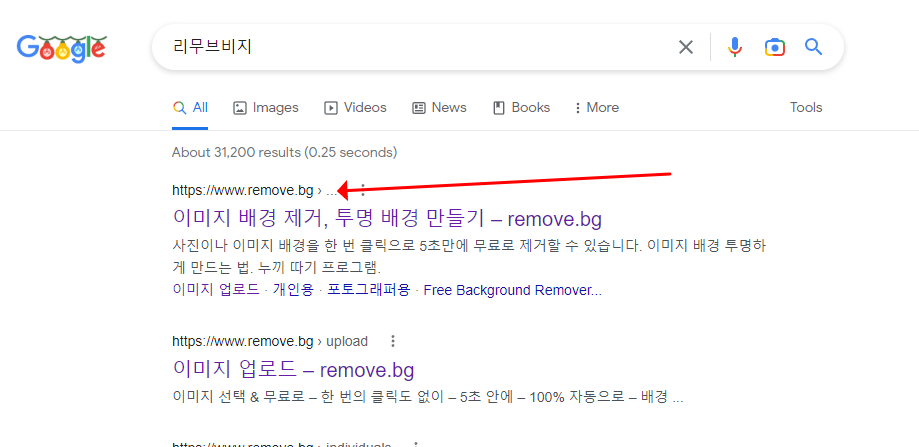Viewport: 919px width, 447px height.
Task: Click the blue magnifier search button
Action: point(814,47)
